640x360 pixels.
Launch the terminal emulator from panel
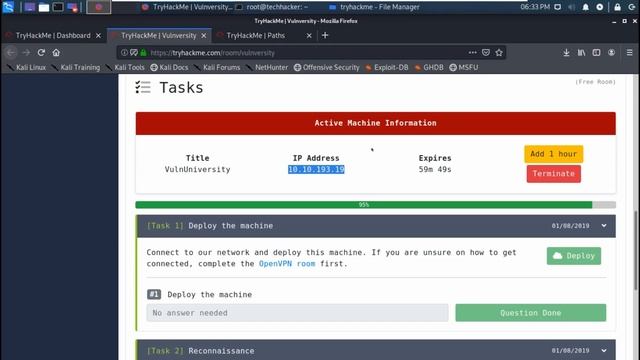tap(58, 7)
